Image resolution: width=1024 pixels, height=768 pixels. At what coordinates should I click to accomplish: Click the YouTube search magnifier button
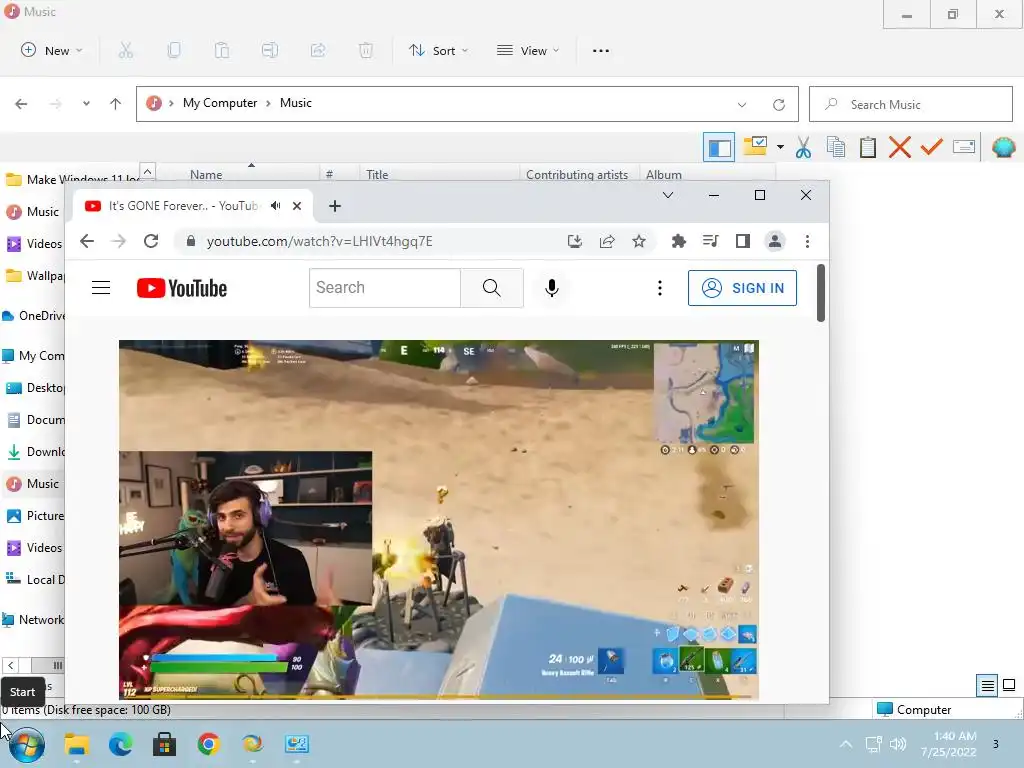(492, 287)
